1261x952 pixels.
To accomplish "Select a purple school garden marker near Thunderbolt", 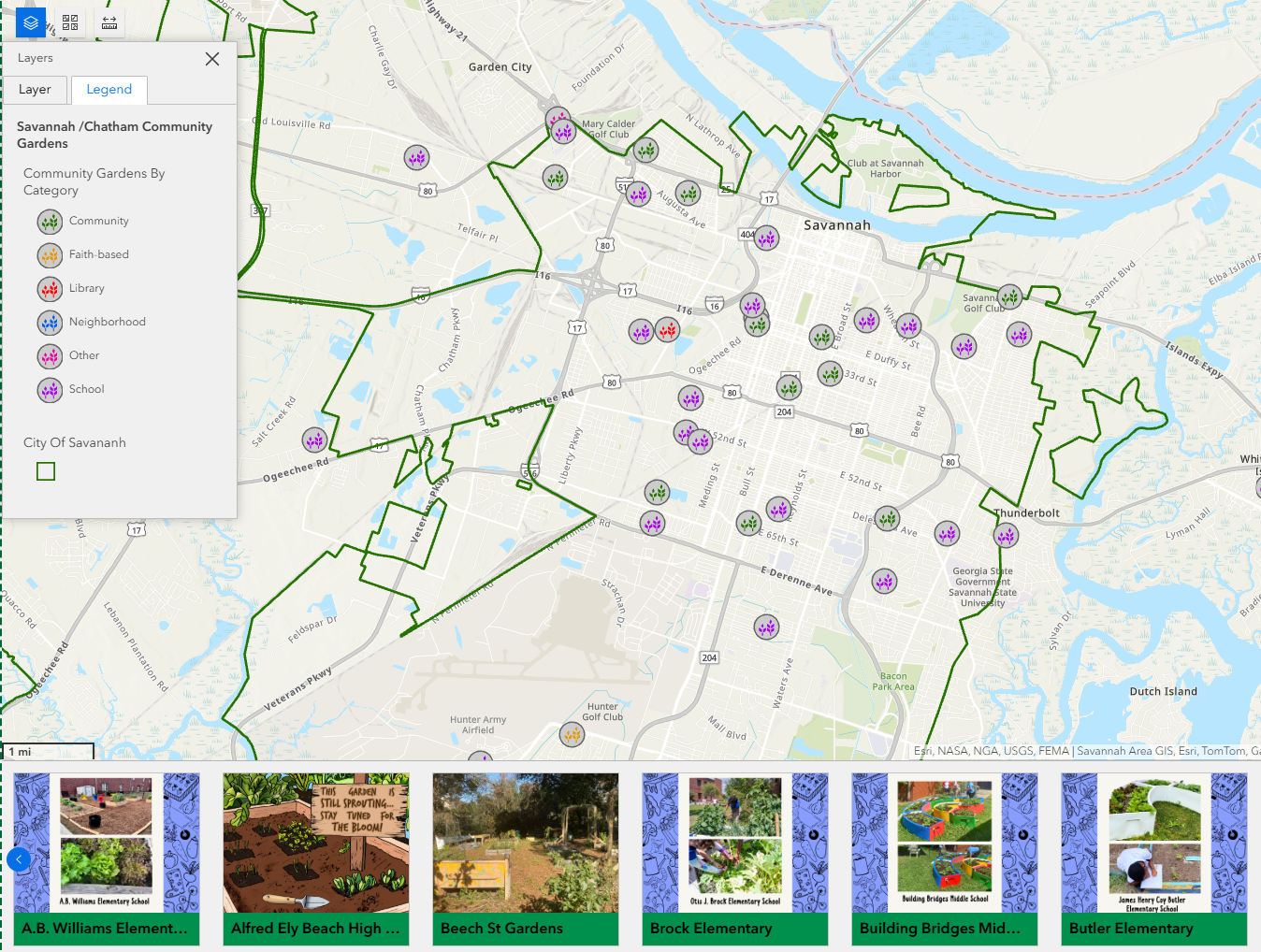I will click(1005, 534).
